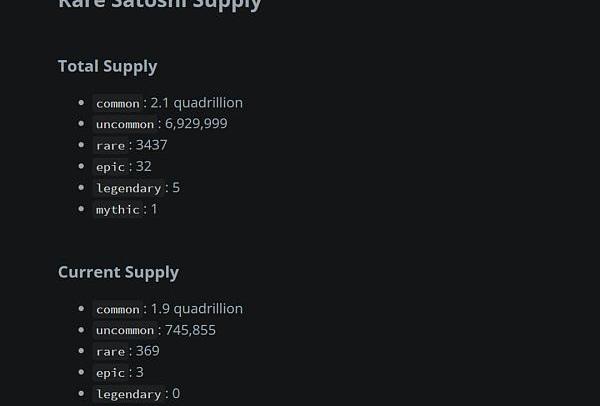The width and height of the screenshot is (600, 406).
Task: Click the "common" code label under Current Supply
Action: point(118,309)
